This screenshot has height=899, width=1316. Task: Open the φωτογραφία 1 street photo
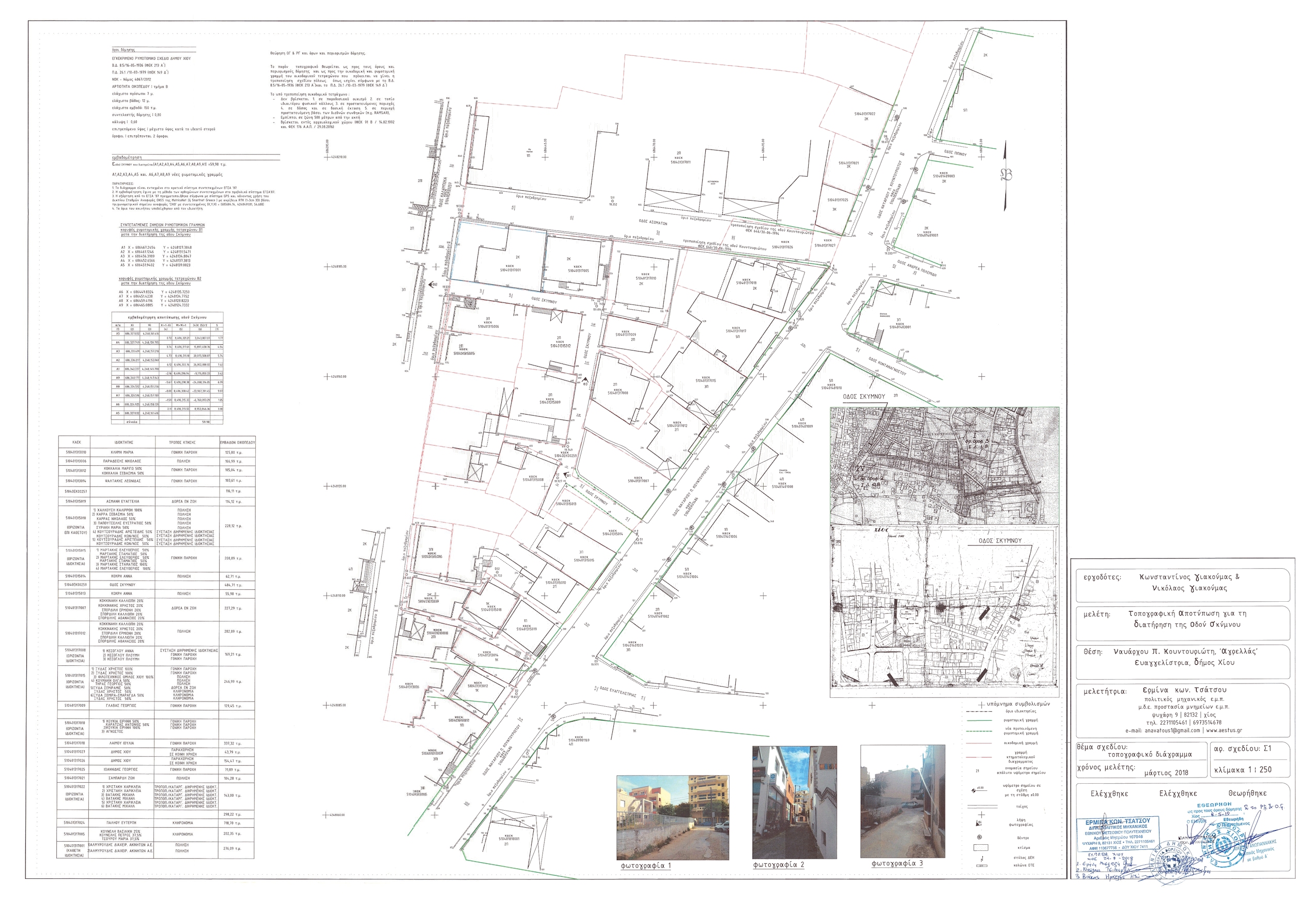(672, 817)
